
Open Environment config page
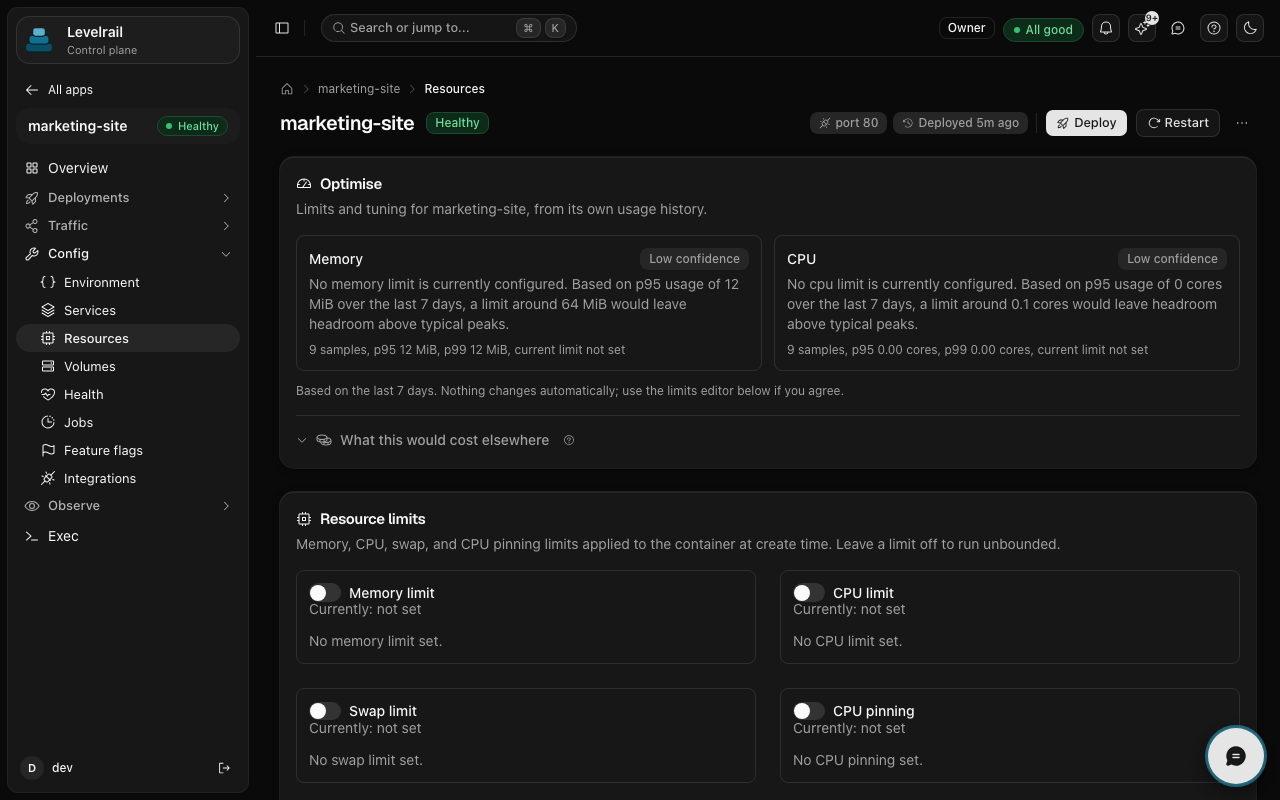[128, 282]
